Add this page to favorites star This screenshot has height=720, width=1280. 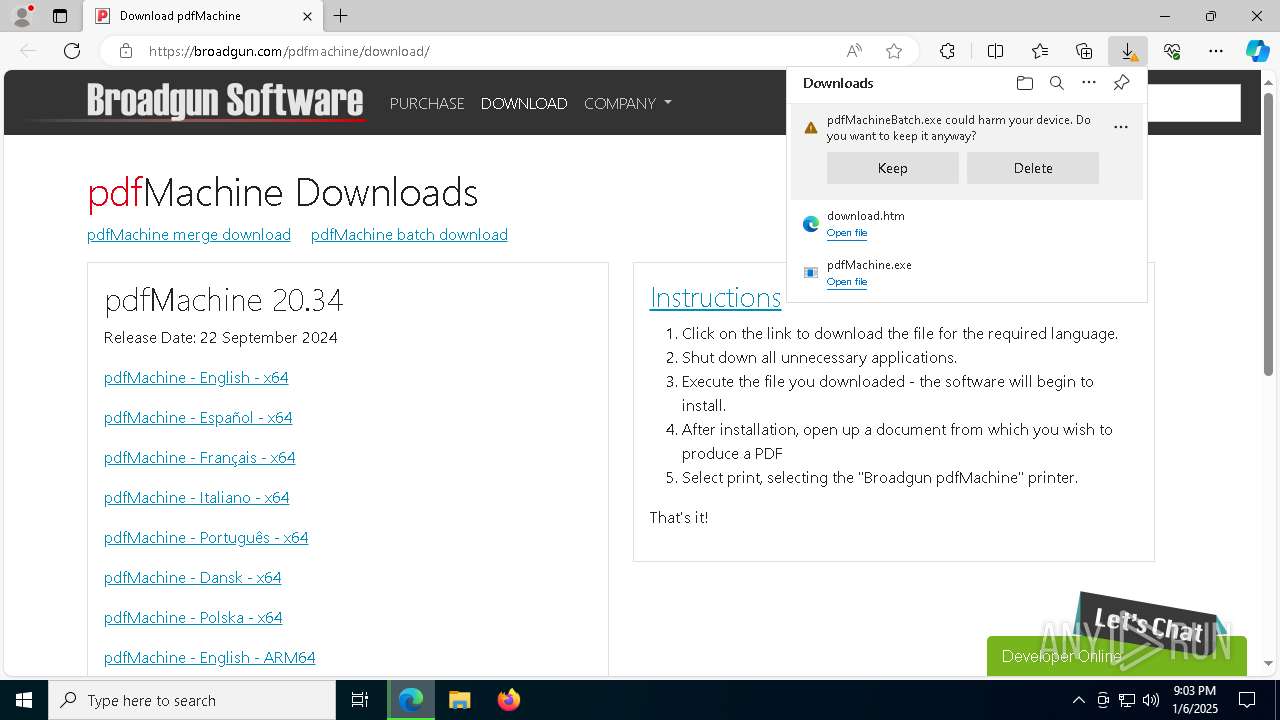(x=894, y=51)
